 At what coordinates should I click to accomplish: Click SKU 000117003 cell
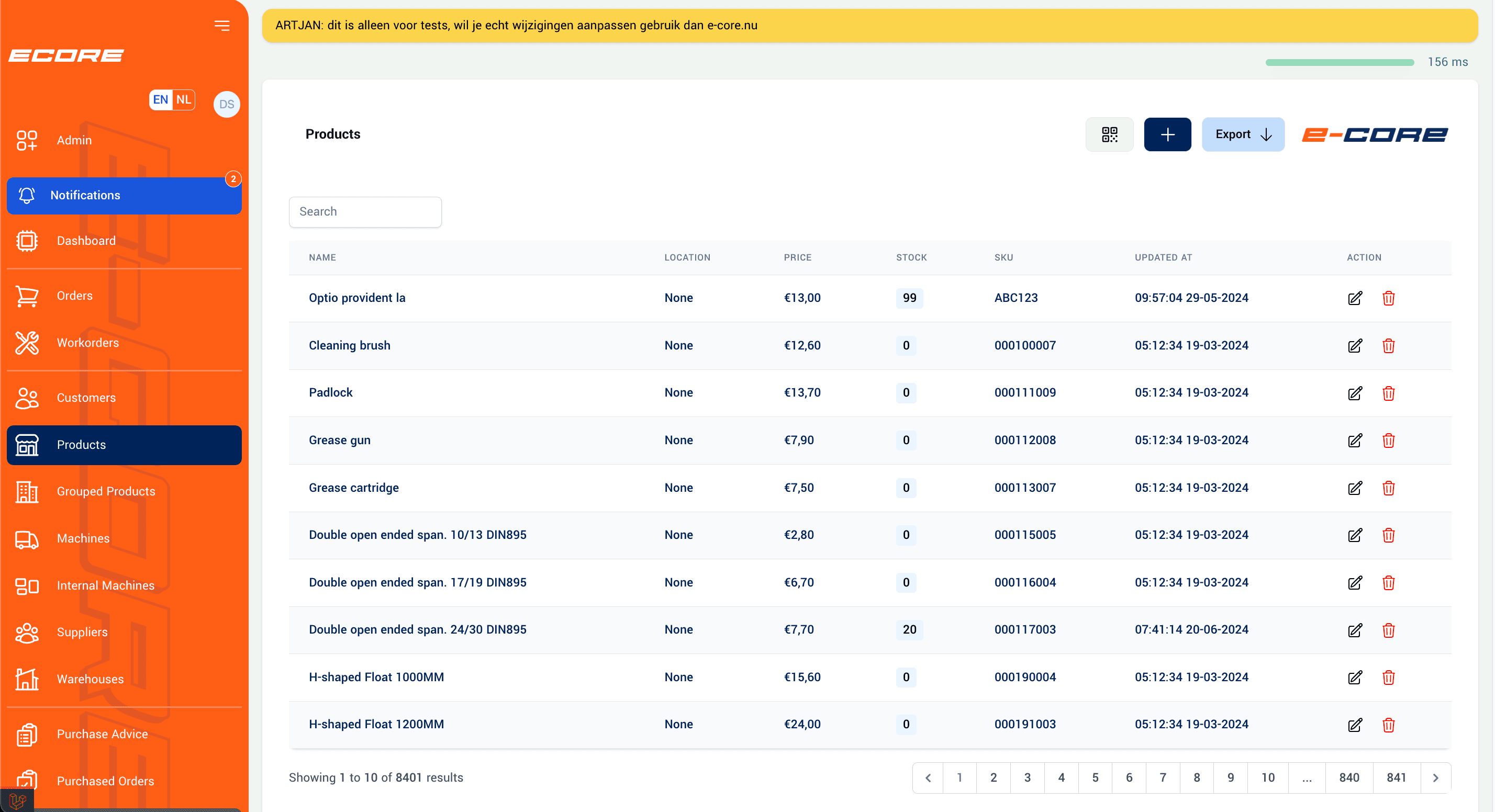tap(1025, 630)
